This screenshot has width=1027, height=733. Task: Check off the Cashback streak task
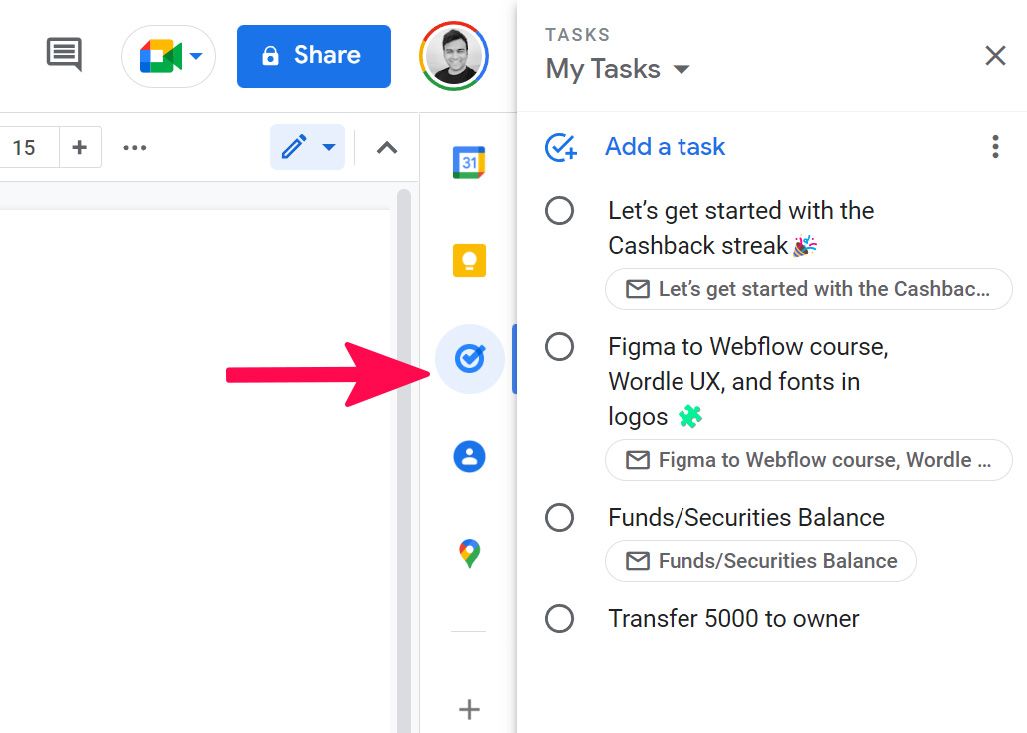point(559,210)
